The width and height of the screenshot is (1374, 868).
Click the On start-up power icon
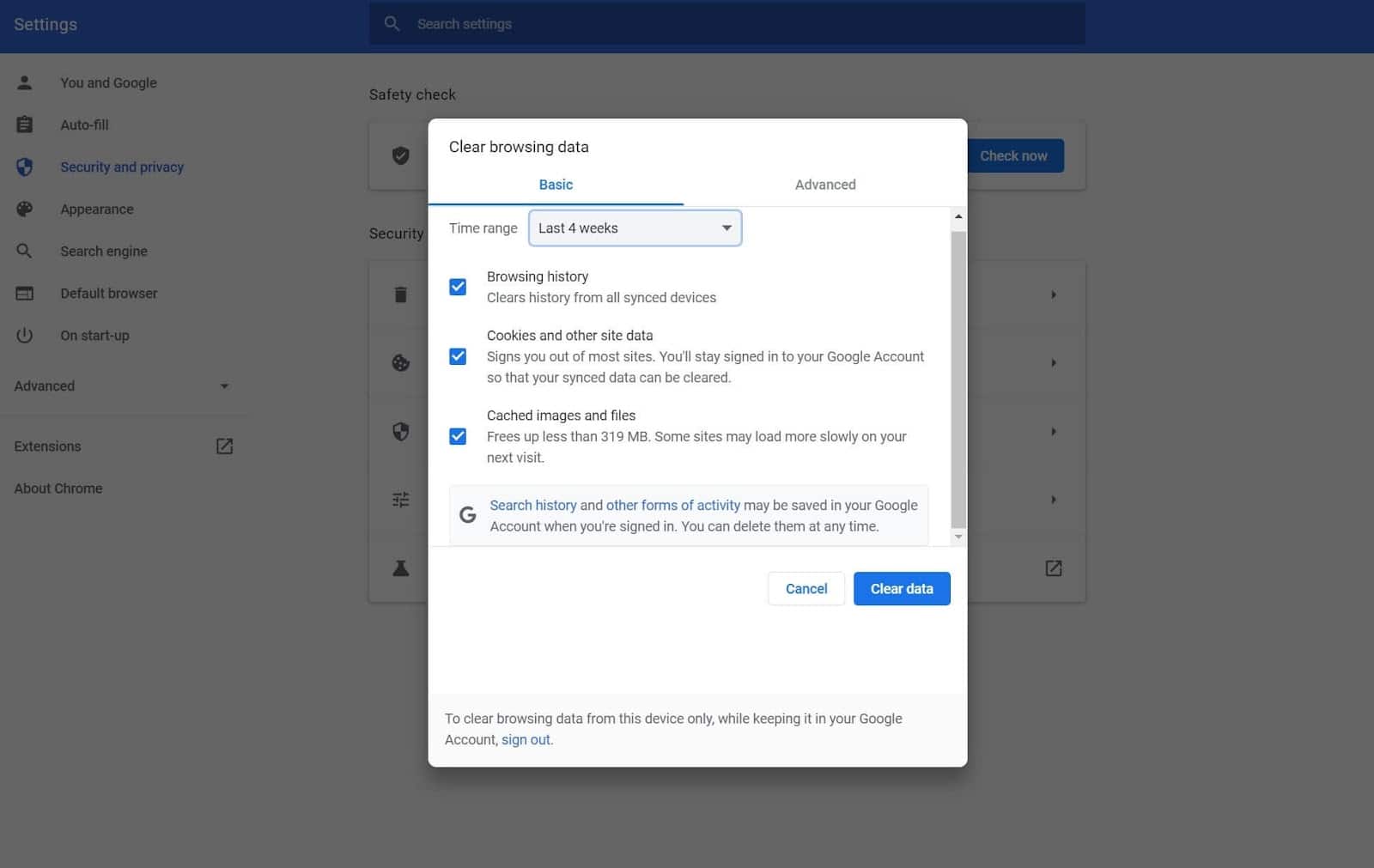24,335
